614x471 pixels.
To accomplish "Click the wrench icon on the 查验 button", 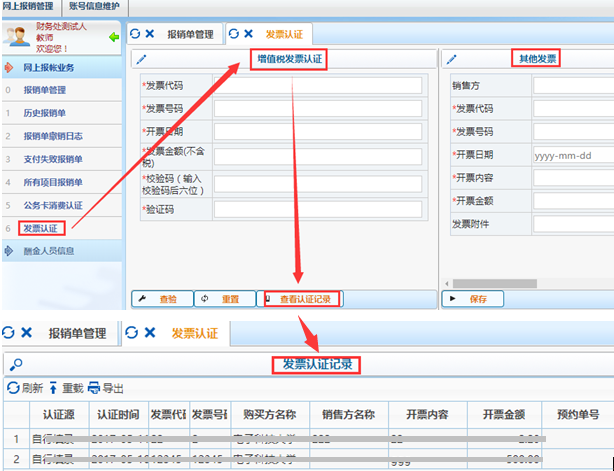I will (143, 299).
